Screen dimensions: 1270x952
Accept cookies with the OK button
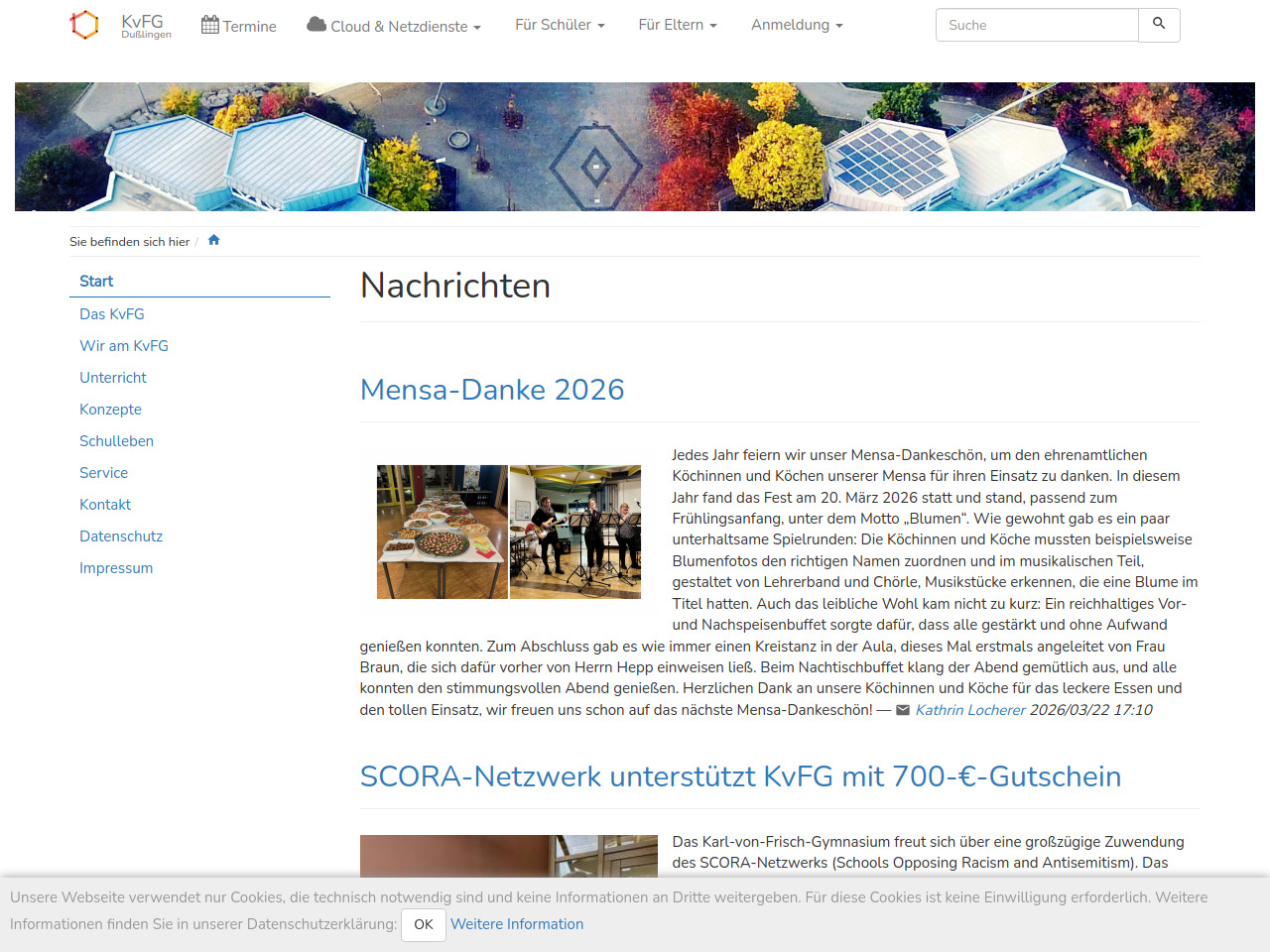pyautogui.click(x=424, y=924)
